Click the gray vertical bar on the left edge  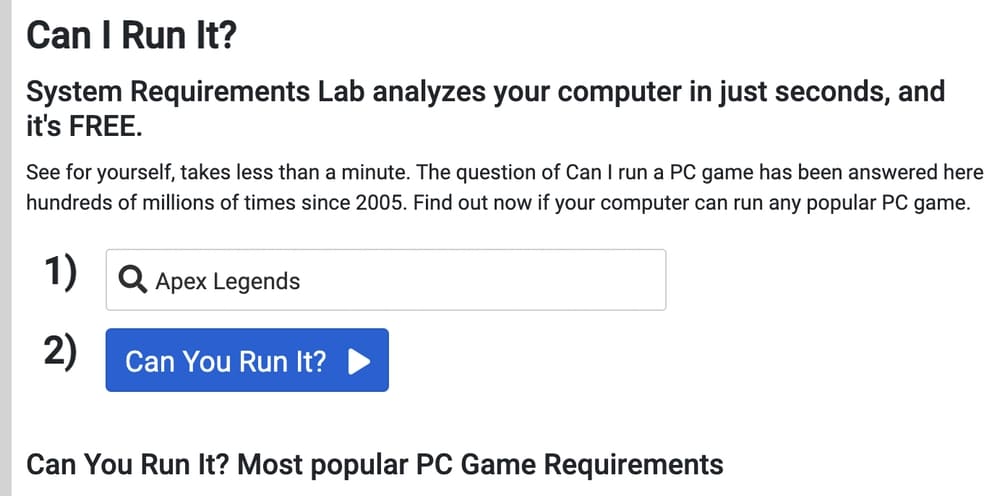(x=7, y=248)
